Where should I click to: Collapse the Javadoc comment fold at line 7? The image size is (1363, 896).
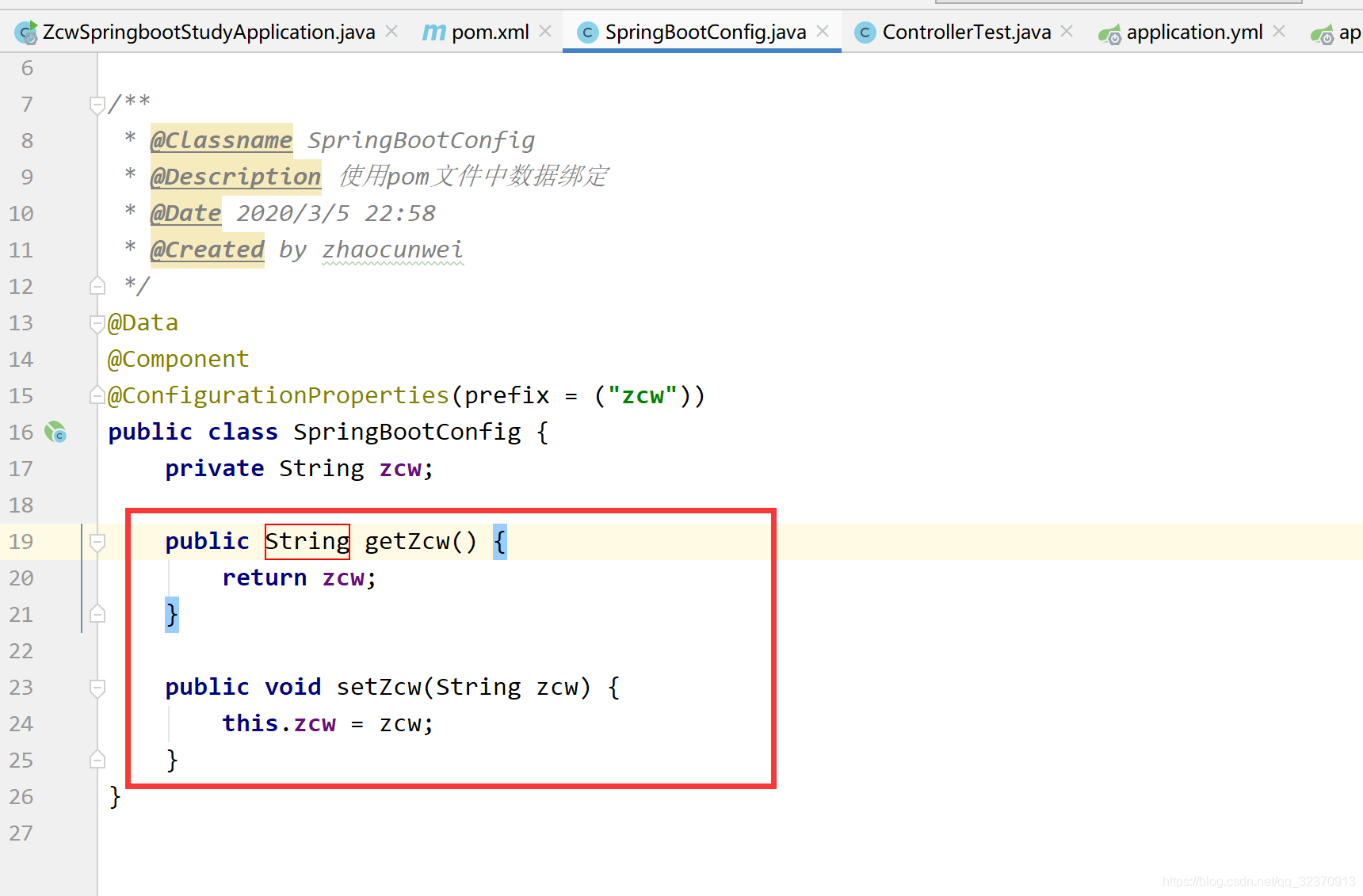[97, 105]
